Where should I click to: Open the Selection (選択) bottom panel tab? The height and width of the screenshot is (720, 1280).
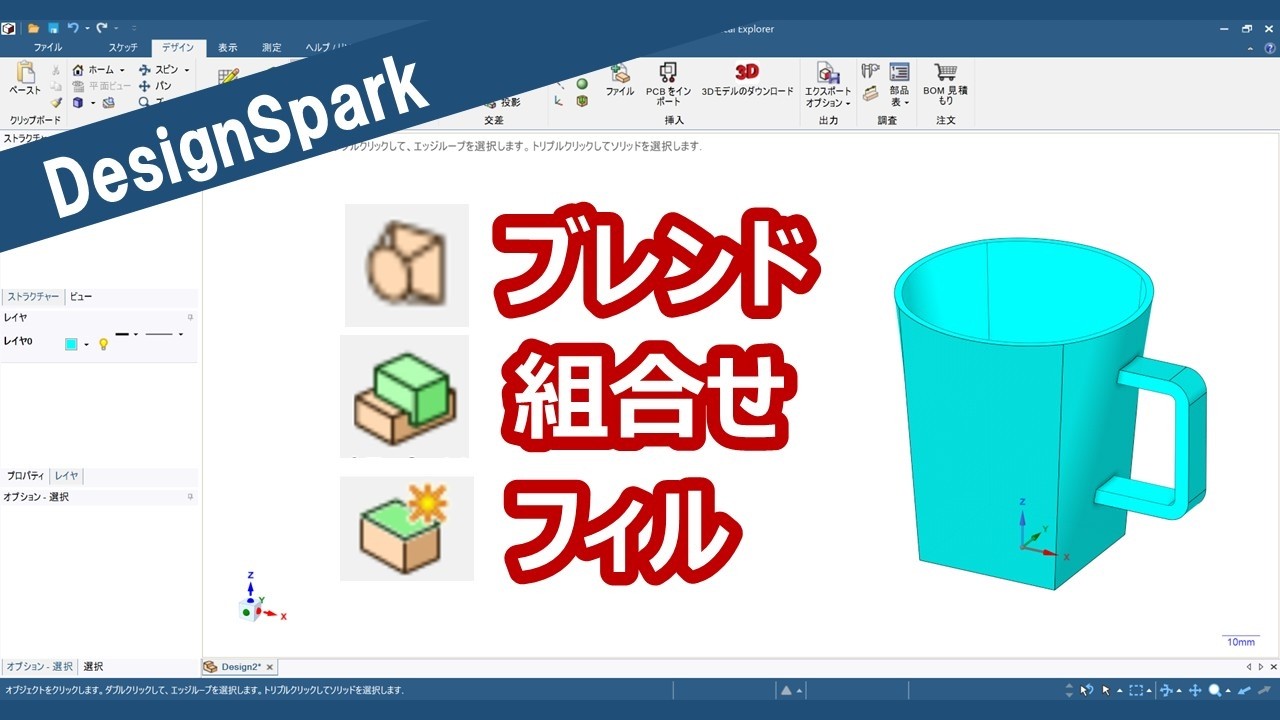point(93,666)
